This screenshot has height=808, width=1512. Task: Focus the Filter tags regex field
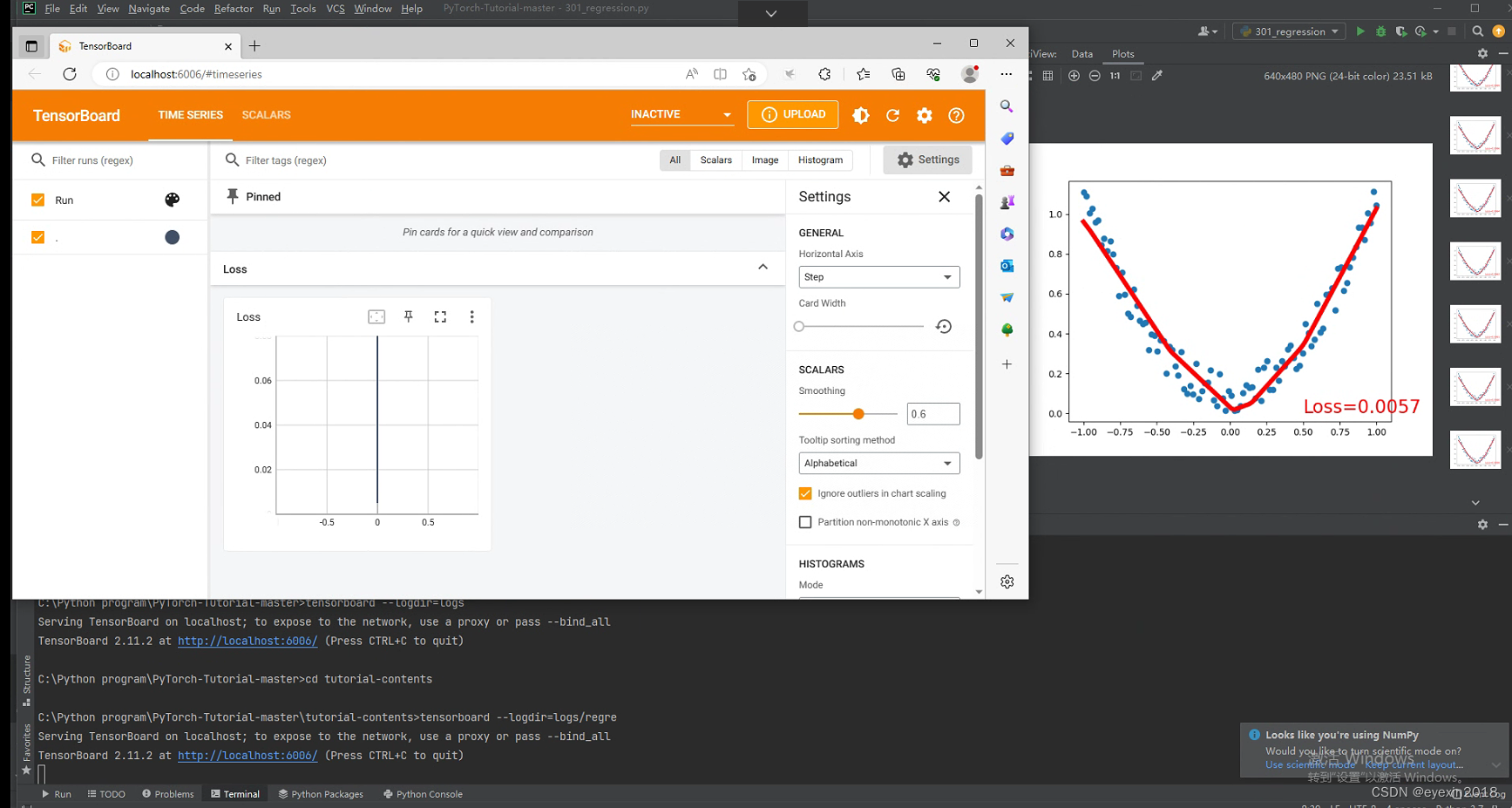tap(436, 160)
